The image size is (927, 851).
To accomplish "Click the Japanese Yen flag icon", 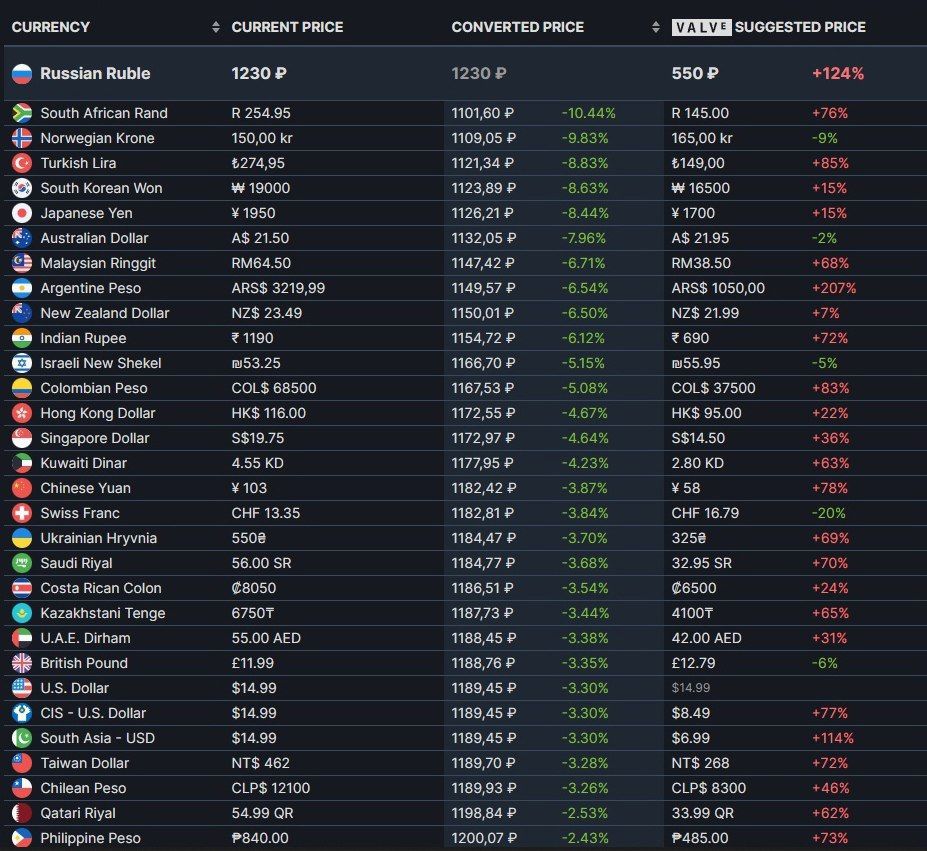I will 22,213.
